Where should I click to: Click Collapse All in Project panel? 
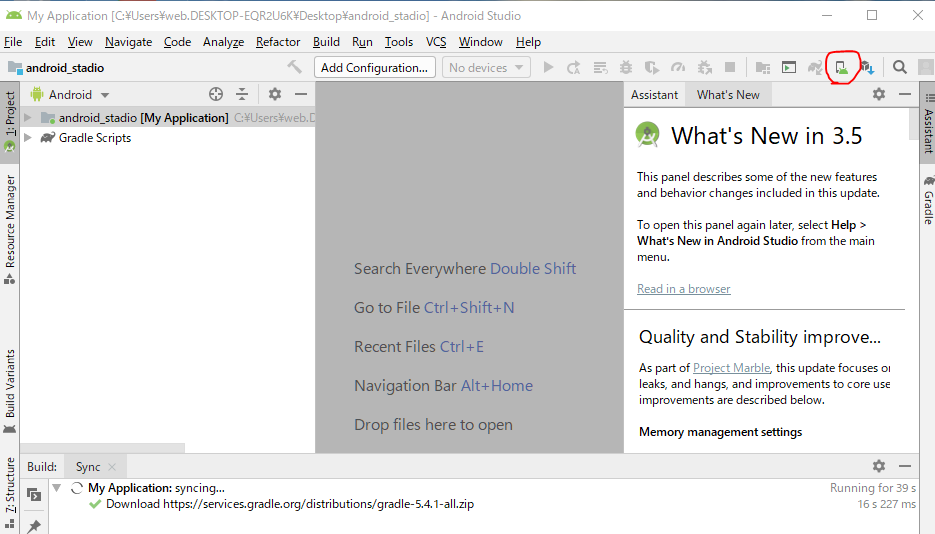(242, 94)
